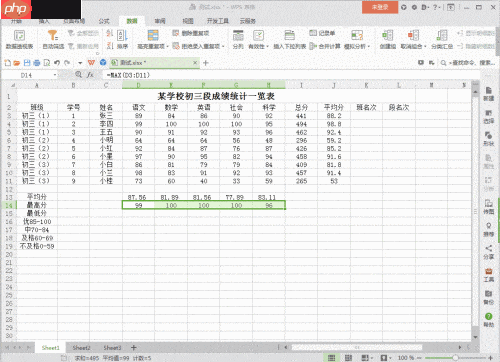Click the zoom in plus button
This screenshot has height=362, width=500.
tap(490, 358)
